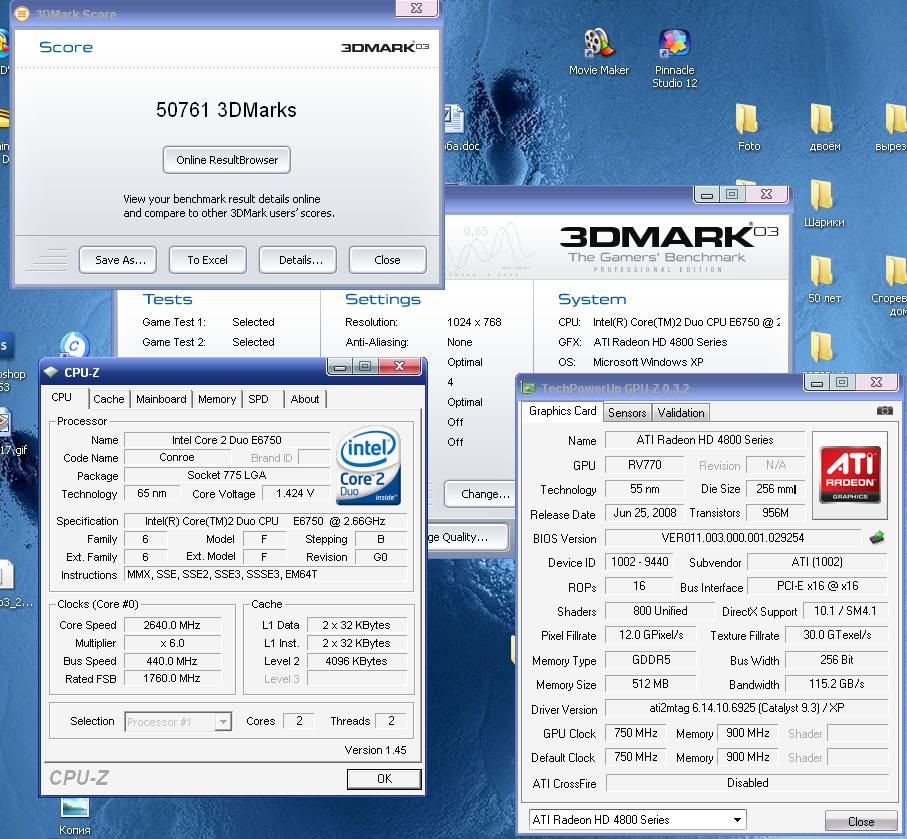Click the Intel Core 2 Duo logo in CPU-Z
The height and width of the screenshot is (839, 907).
tap(369, 465)
